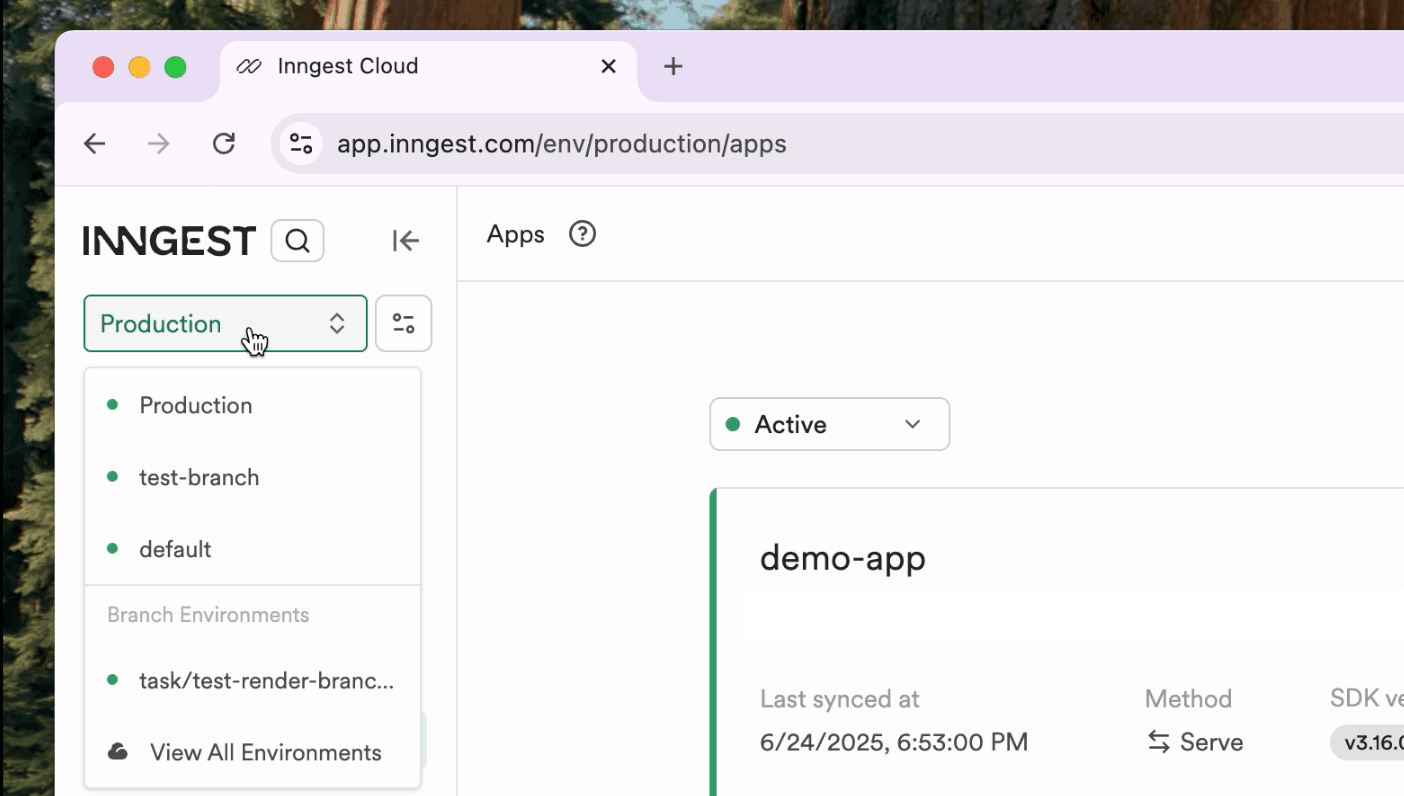The image size is (1404, 796).
Task: Click the browser back arrow
Action: pyautogui.click(x=94, y=143)
